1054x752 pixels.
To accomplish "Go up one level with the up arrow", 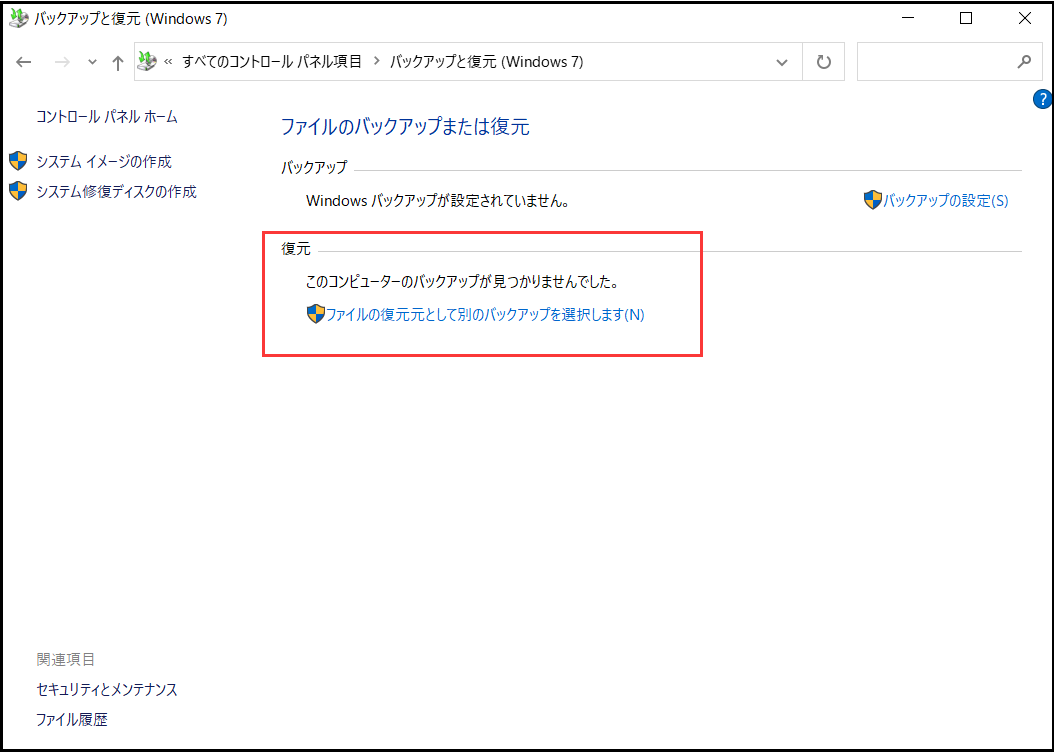I will click(x=118, y=62).
